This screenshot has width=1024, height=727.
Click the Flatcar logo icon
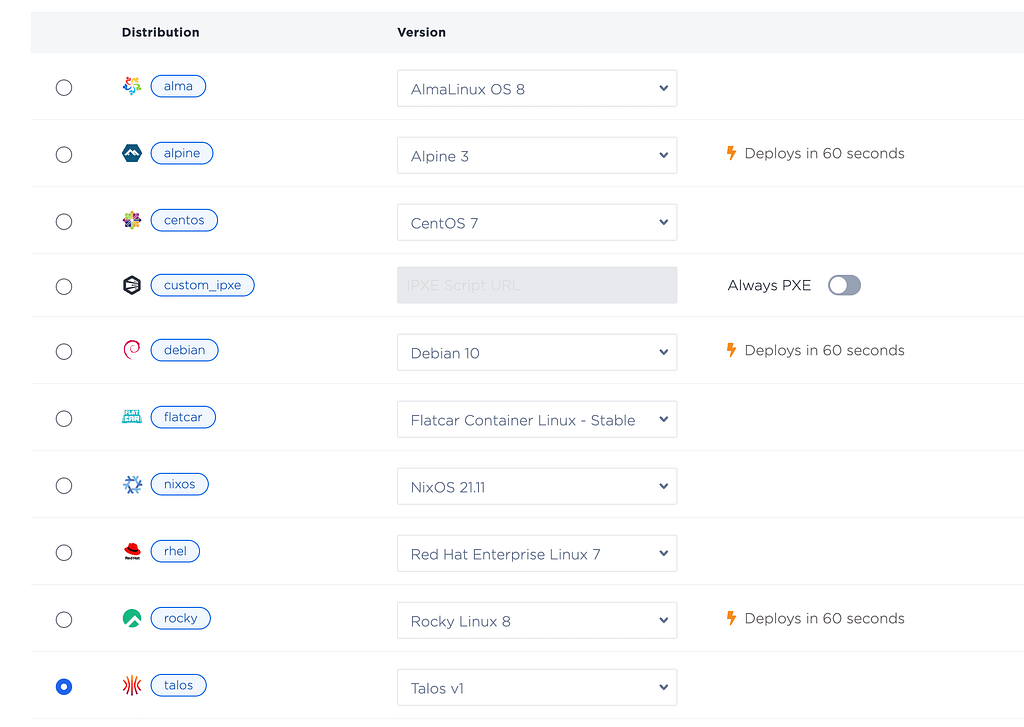click(x=132, y=417)
